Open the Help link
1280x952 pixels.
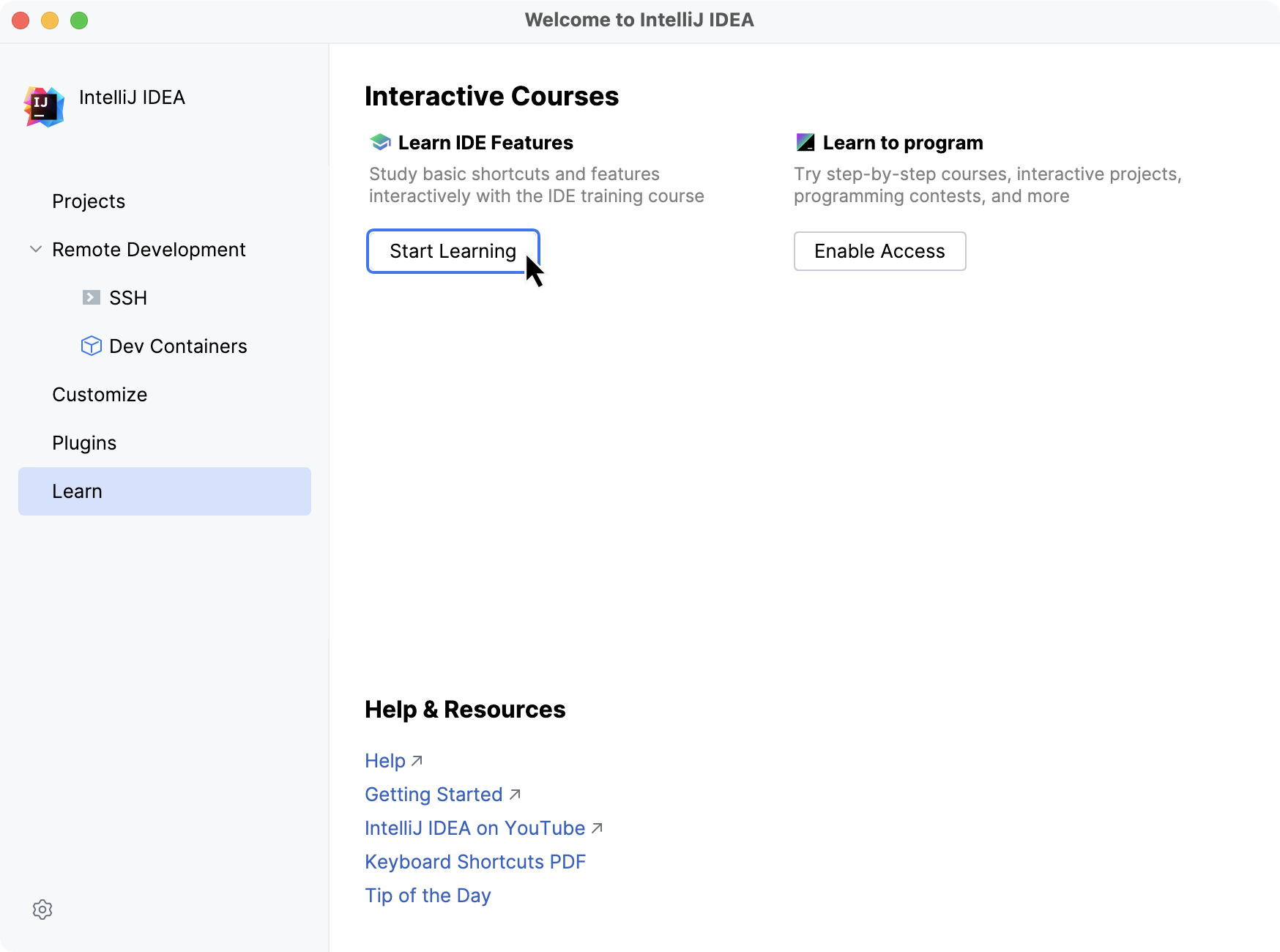[x=385, y=761]
